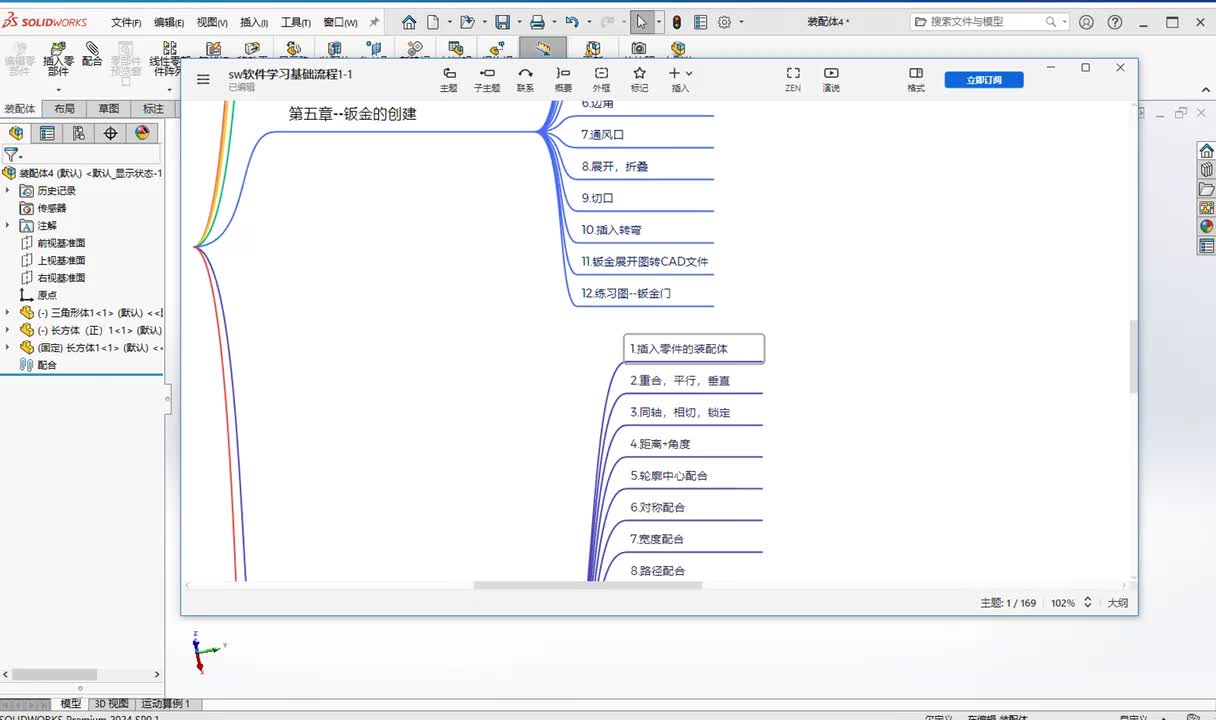The image size is (1216, 720).
Task: Switch to 3D 视图 tab
Action: (111, 704)
